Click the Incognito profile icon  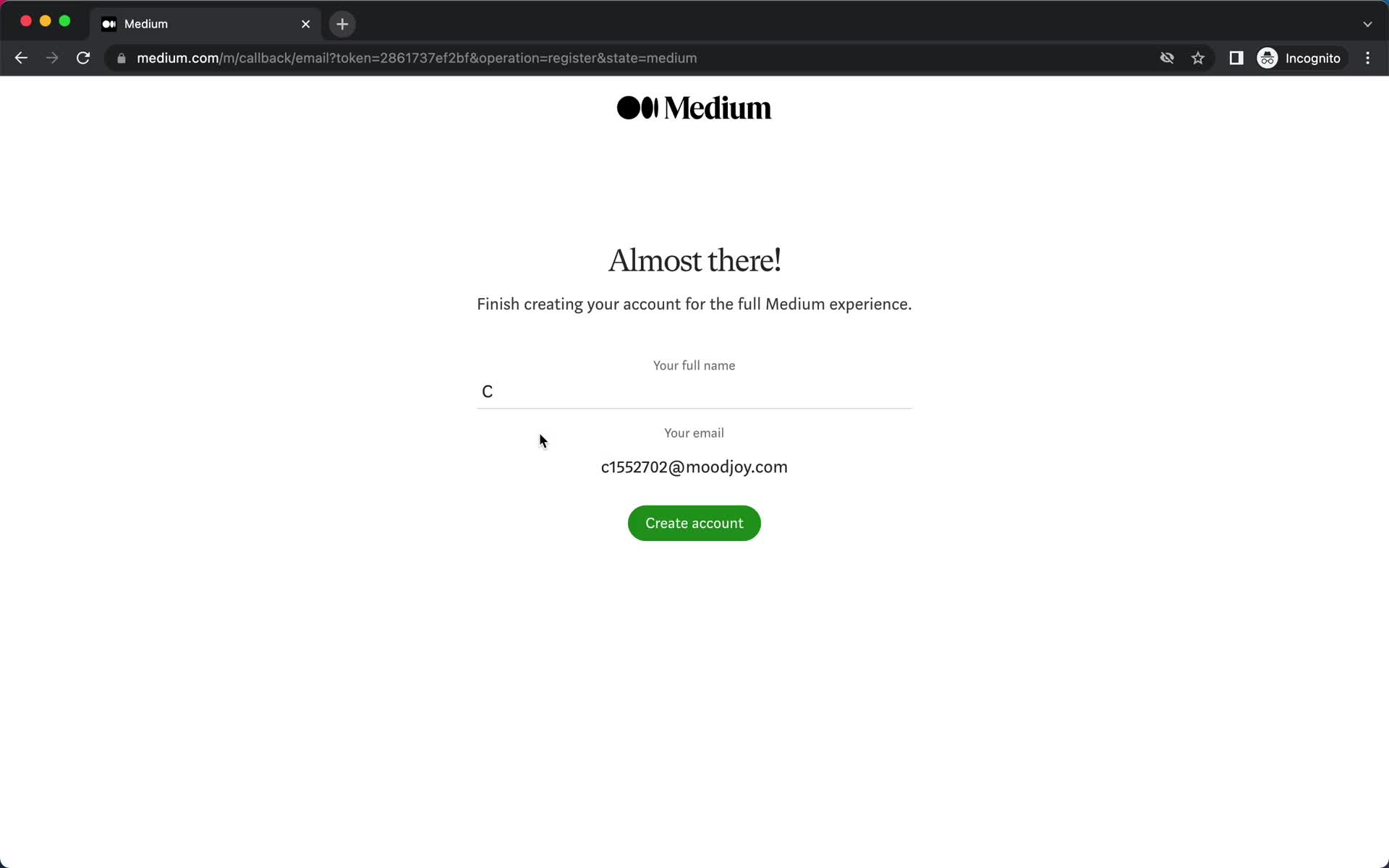pyautogui.click(x=1267, y=57)
